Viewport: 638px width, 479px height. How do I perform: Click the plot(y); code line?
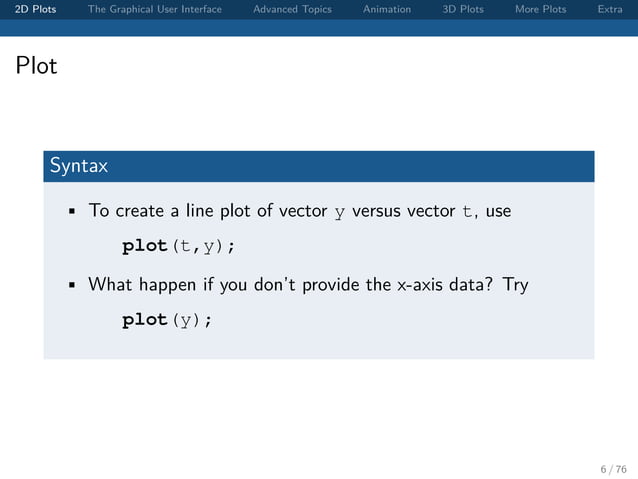click(x=167, y=320)
